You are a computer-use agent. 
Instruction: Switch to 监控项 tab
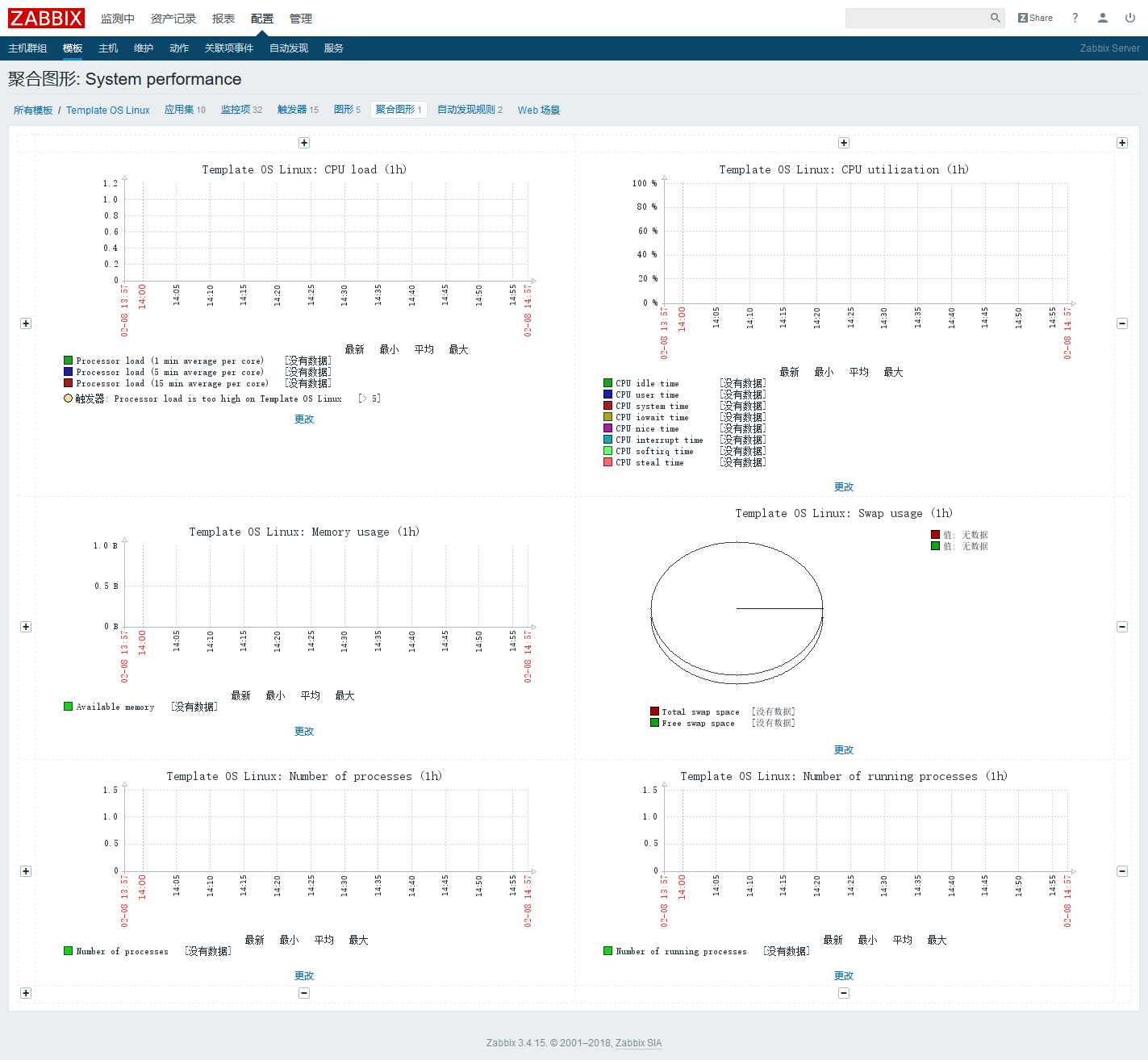pyautogui.click(x=236, y=110)
